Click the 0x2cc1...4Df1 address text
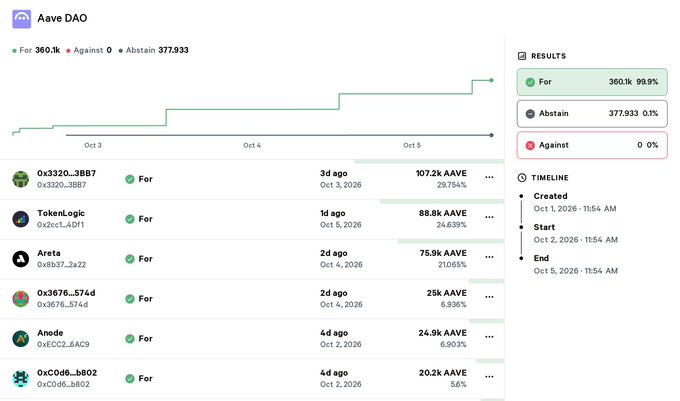Image resolution: width=680 pixels, height=401 pixels. click(61, 225)
